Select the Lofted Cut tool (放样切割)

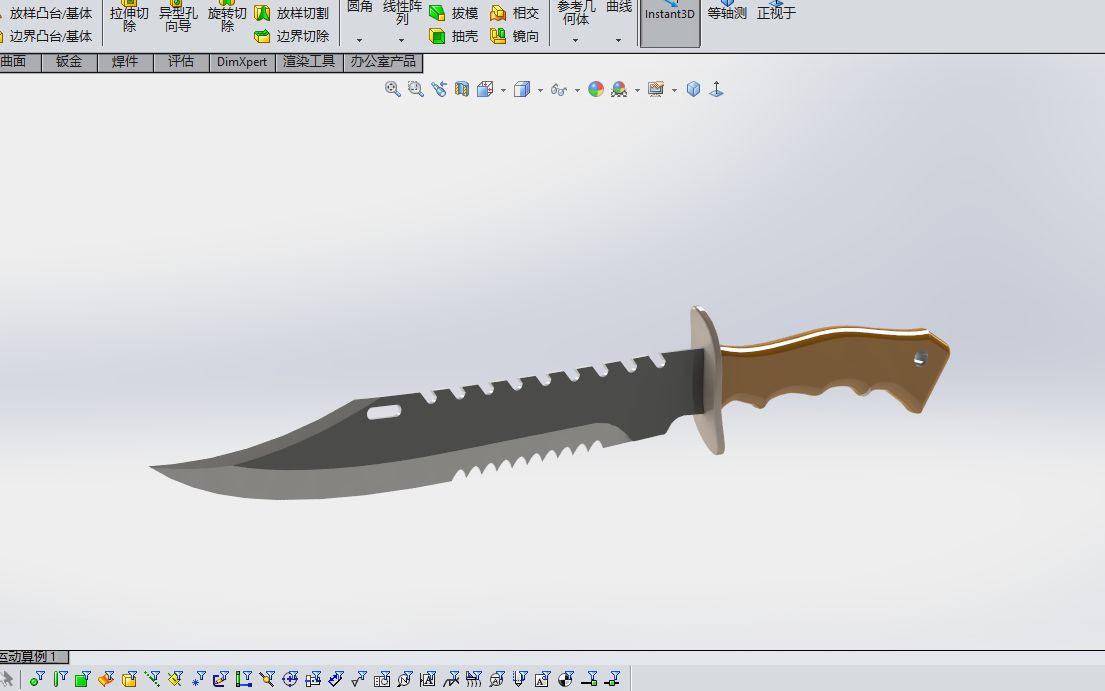292,13
